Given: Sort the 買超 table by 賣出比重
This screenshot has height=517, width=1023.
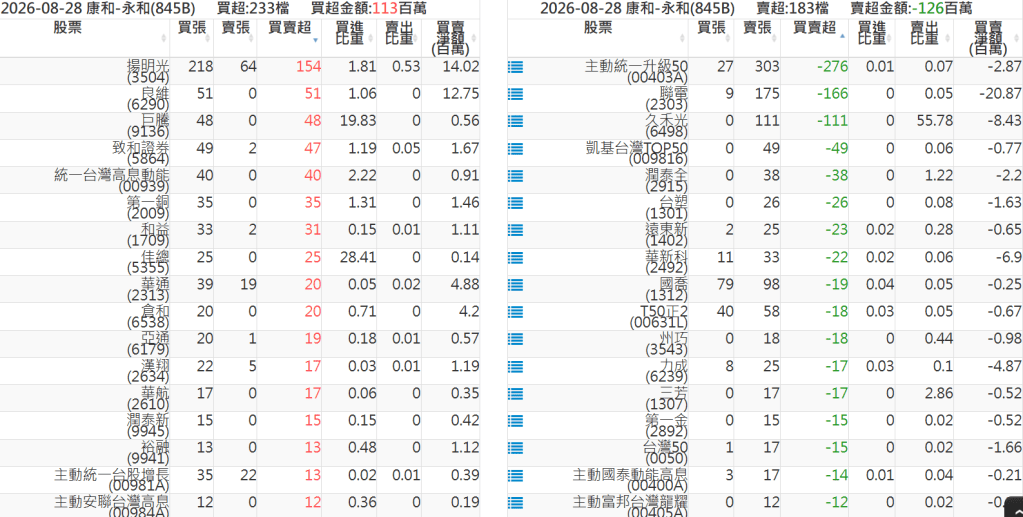Looking at the screenshot, I should click(399, 38).
